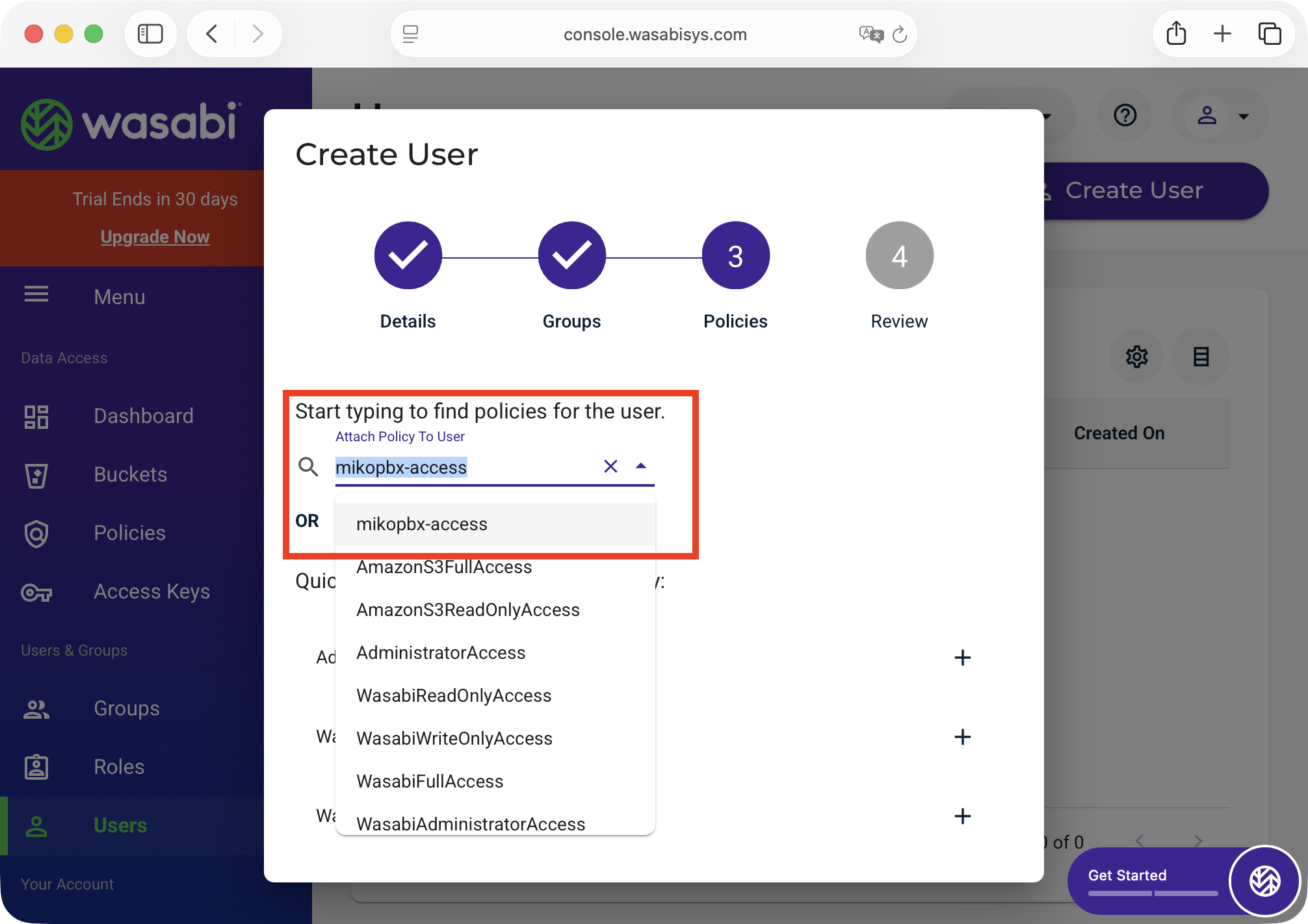1308x924 pixels.
Task: Click the table density rows icon
Action: [1201, 356]
